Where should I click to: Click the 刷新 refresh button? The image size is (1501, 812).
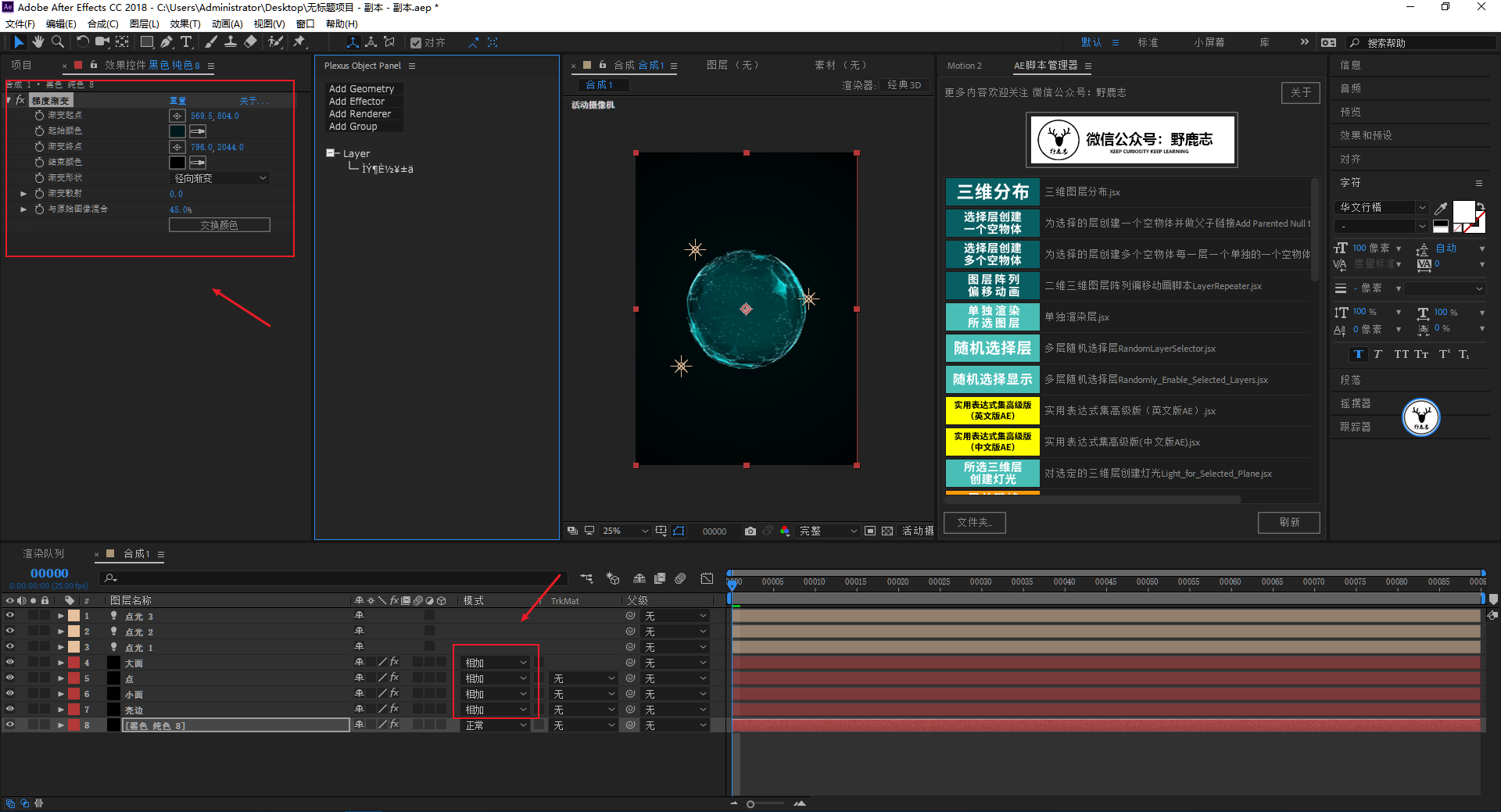1288,522
